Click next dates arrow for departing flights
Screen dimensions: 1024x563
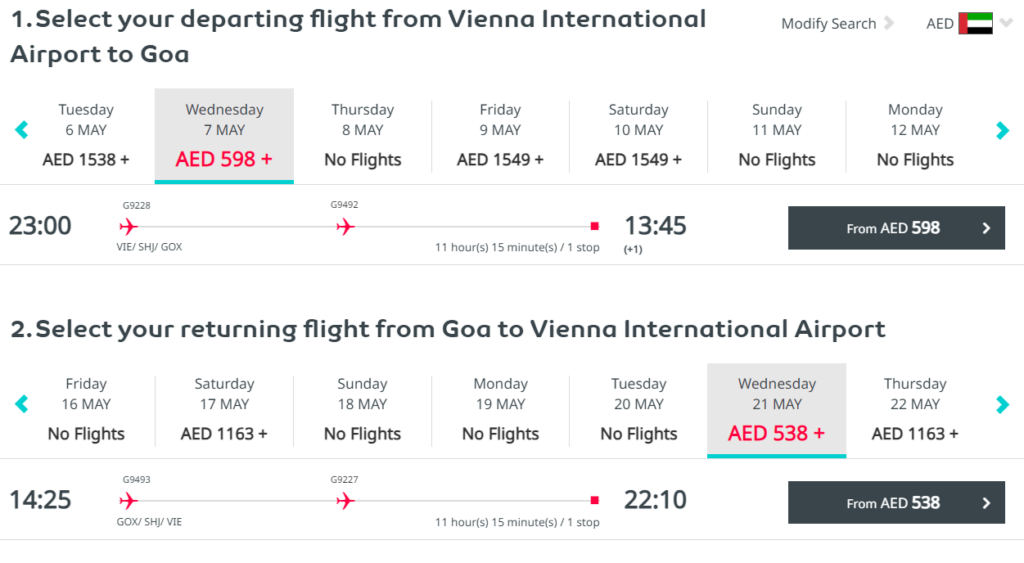1002,130
